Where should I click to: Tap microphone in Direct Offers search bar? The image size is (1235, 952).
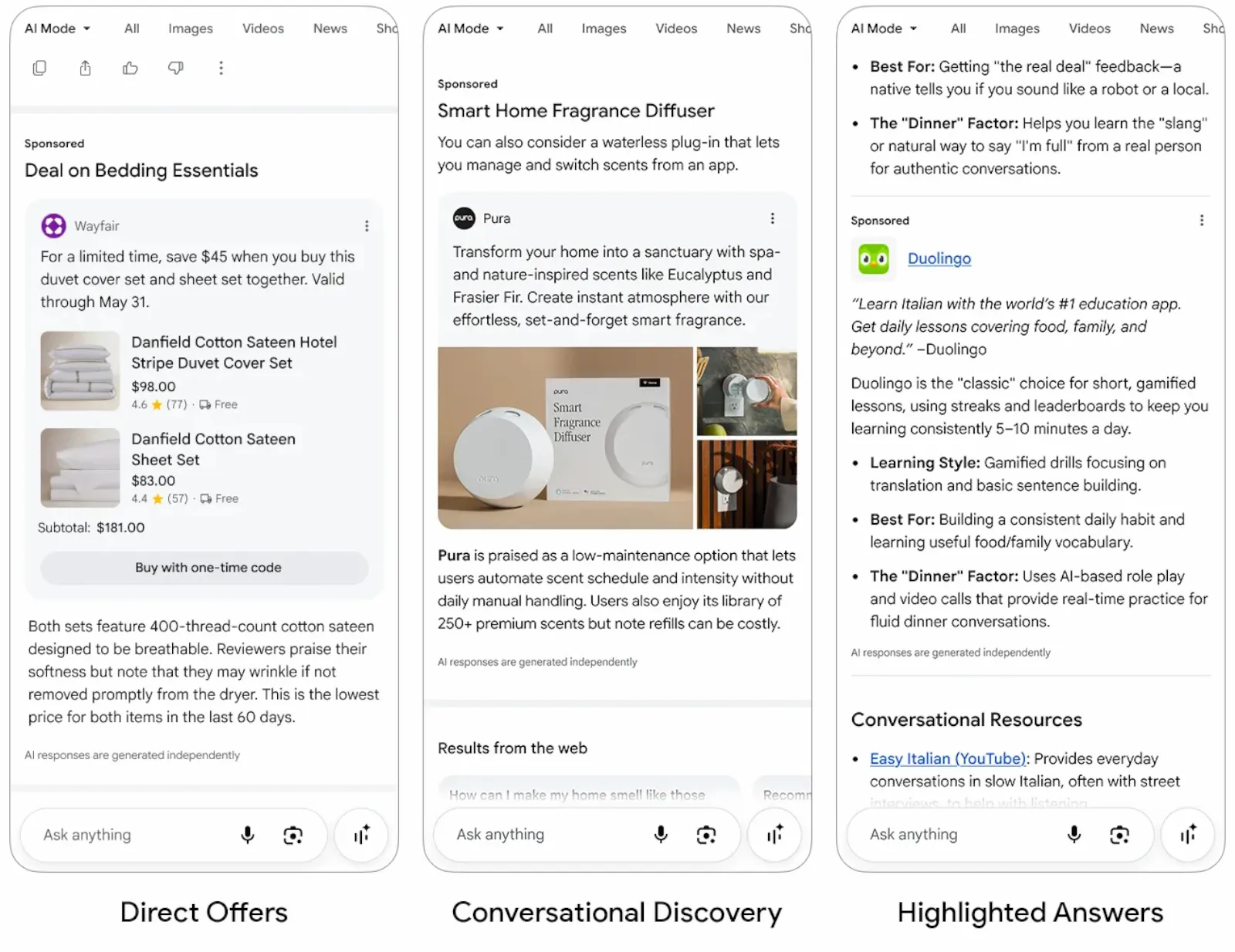(x=248, y=835)
